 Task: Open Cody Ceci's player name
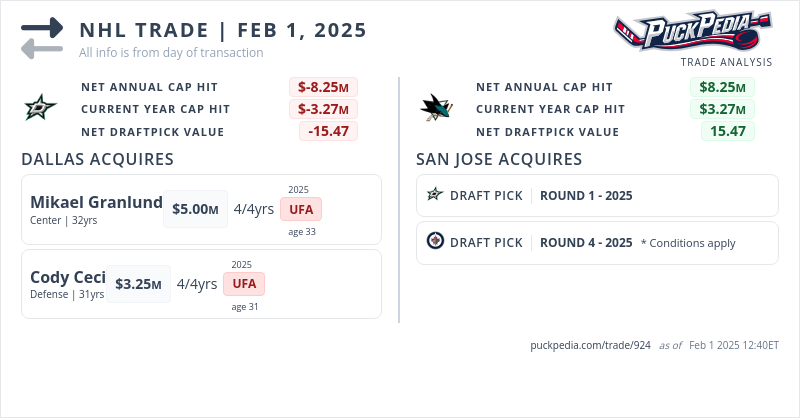pyautogui.click(x=65, y=278)
